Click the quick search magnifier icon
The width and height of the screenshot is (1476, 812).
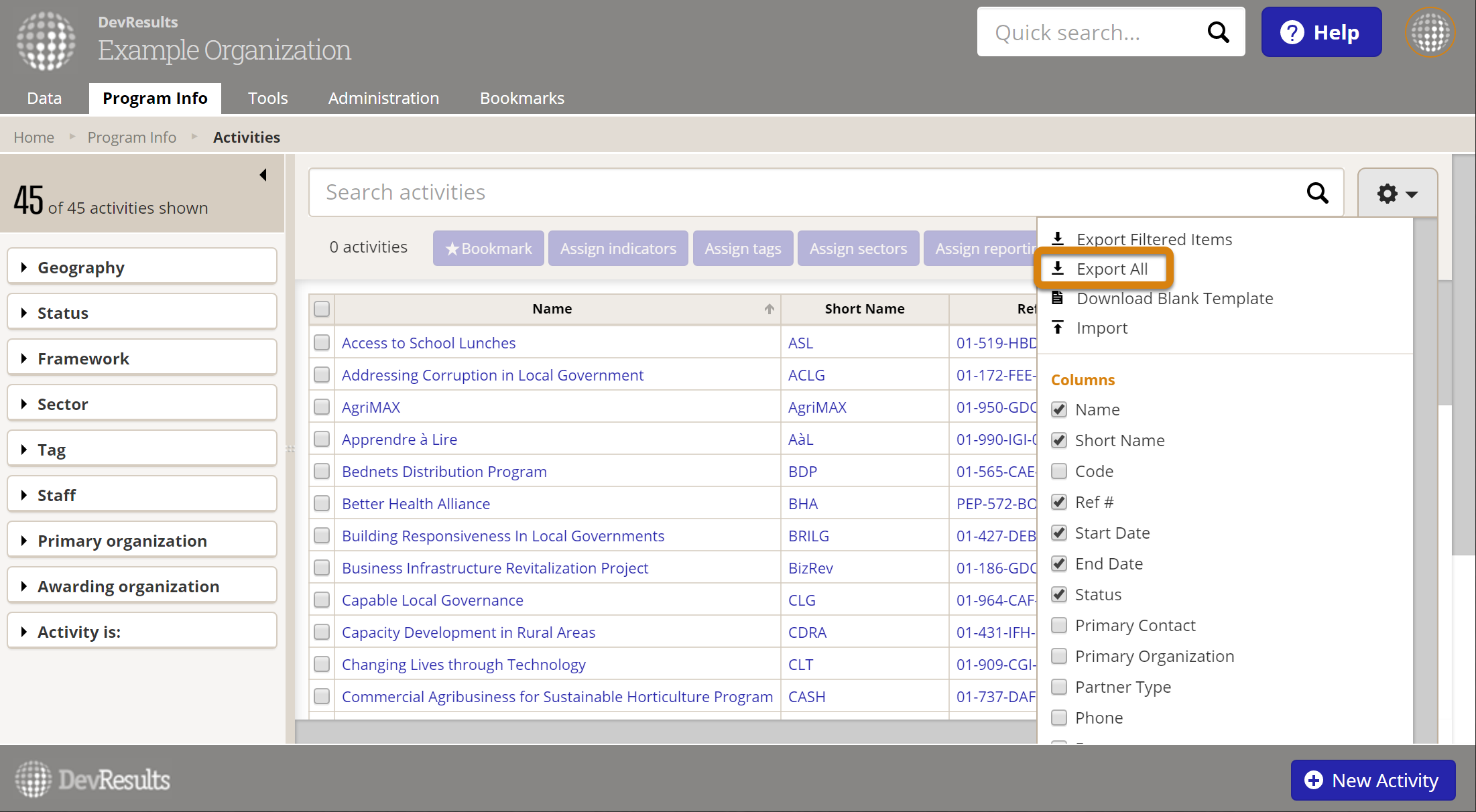pyautogui.click(x=1218, y=32)
